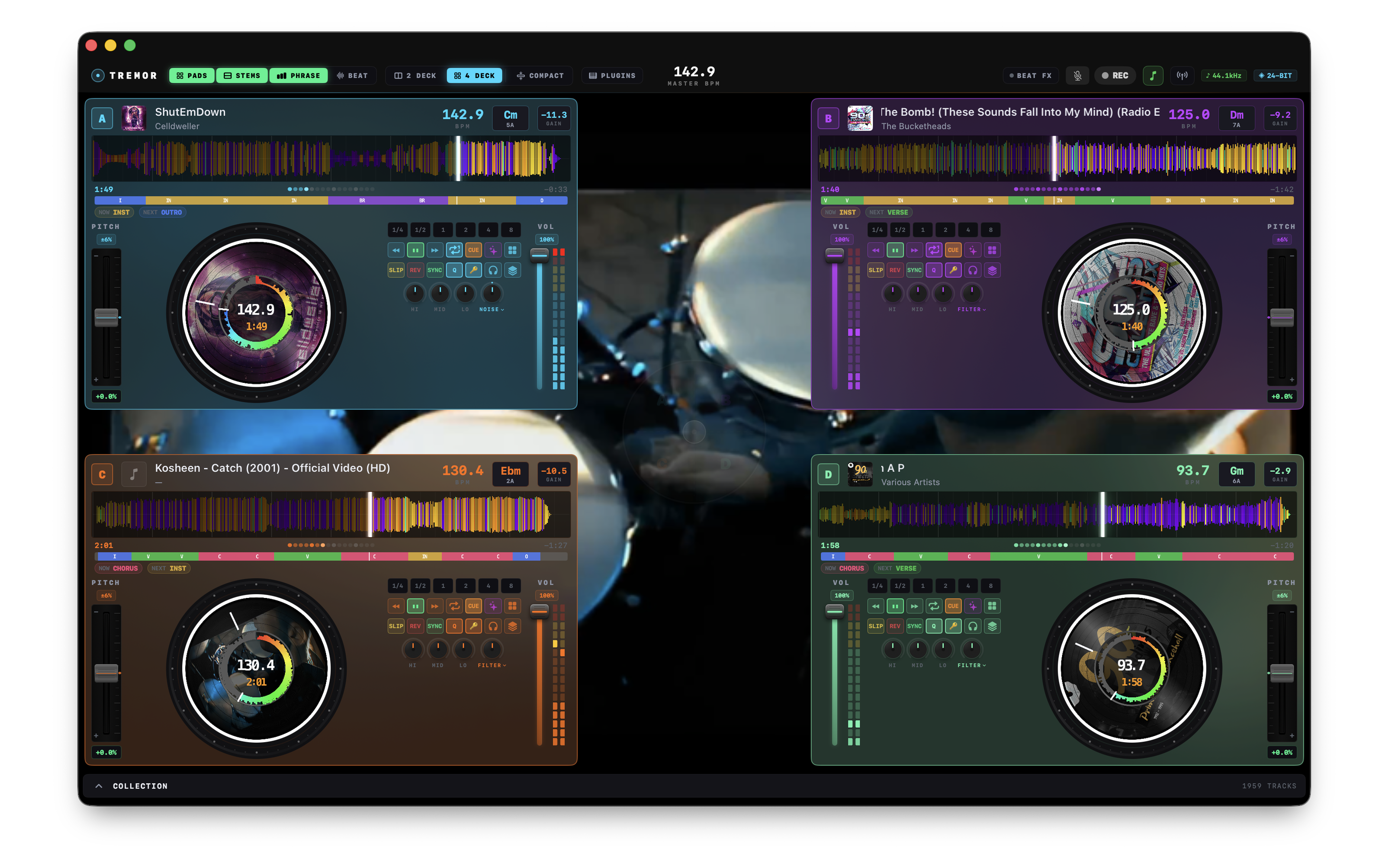Toggle the STEMS view in the top bar
This screenshot has width=1389, height=868.
(242, 76)
